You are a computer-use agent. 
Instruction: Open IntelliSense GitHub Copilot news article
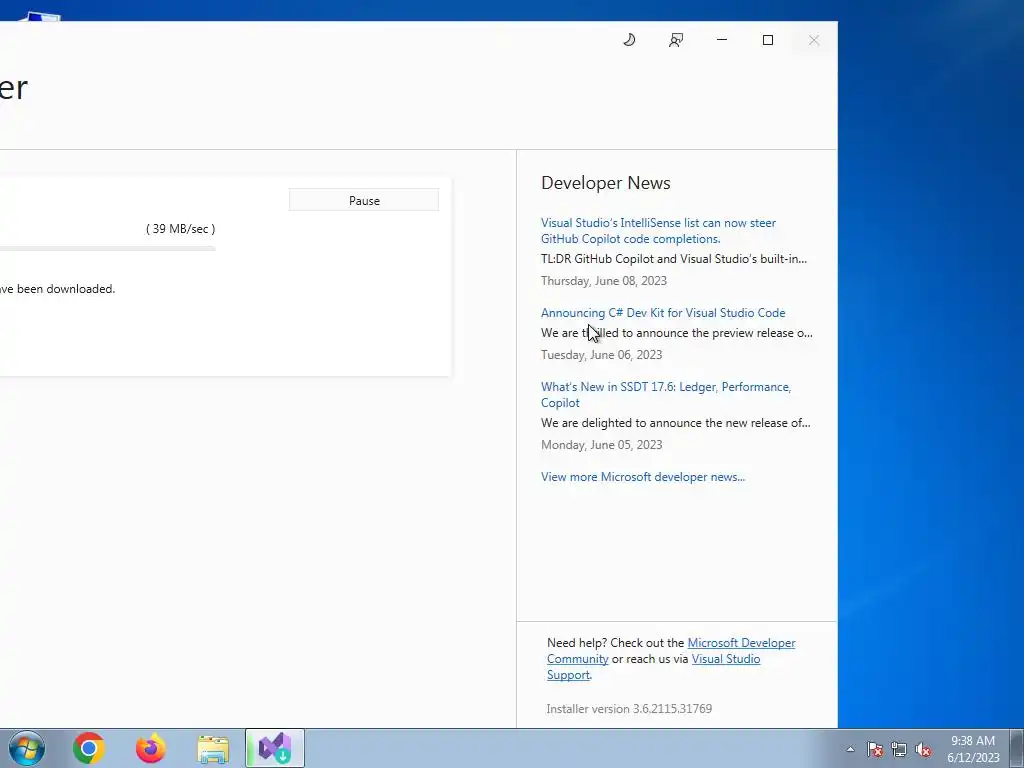tap(658, 231)
